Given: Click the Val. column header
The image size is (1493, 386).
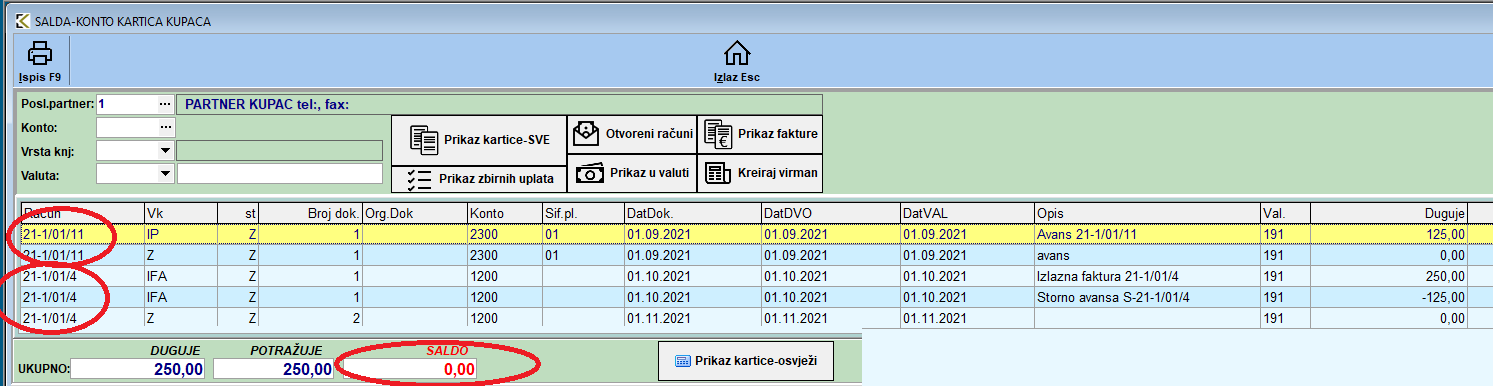Looking at the screenshot, I should (1285, 213).
